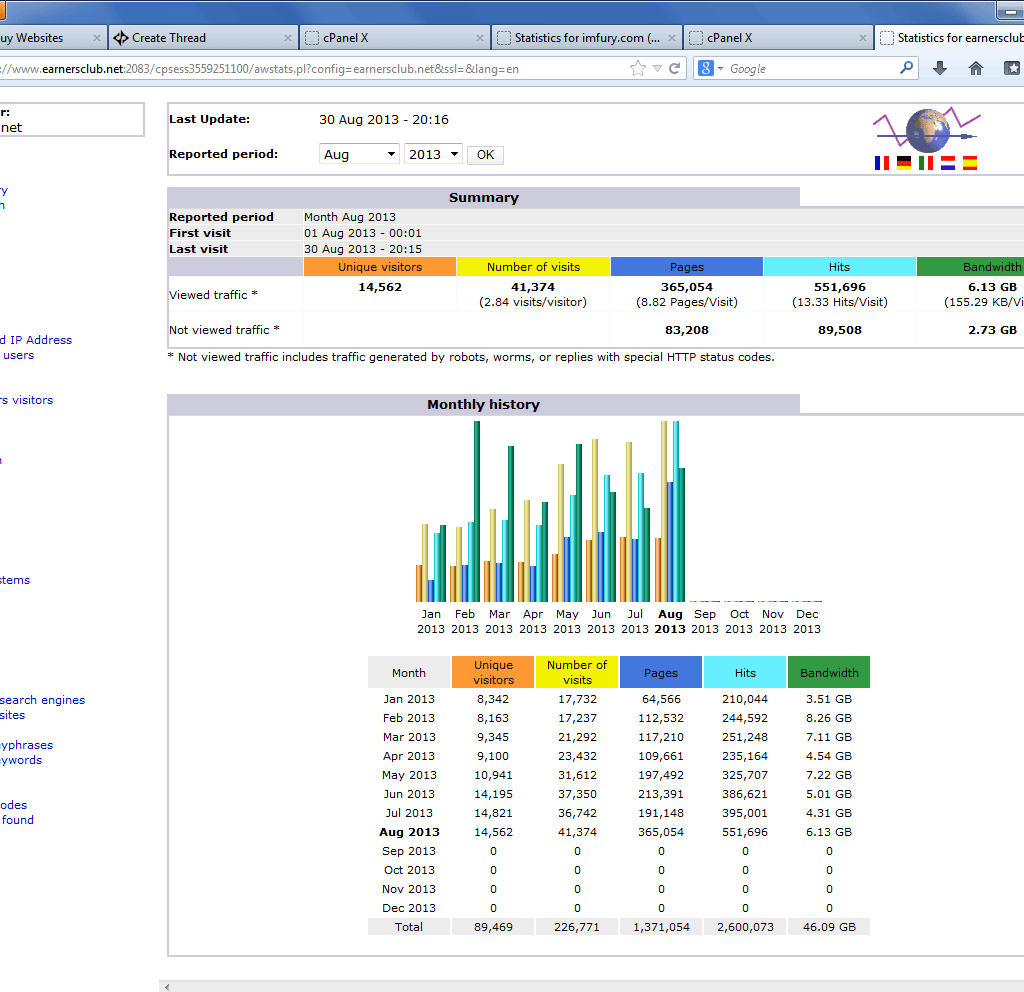Close the Create Thread tab

pos(287,38)
